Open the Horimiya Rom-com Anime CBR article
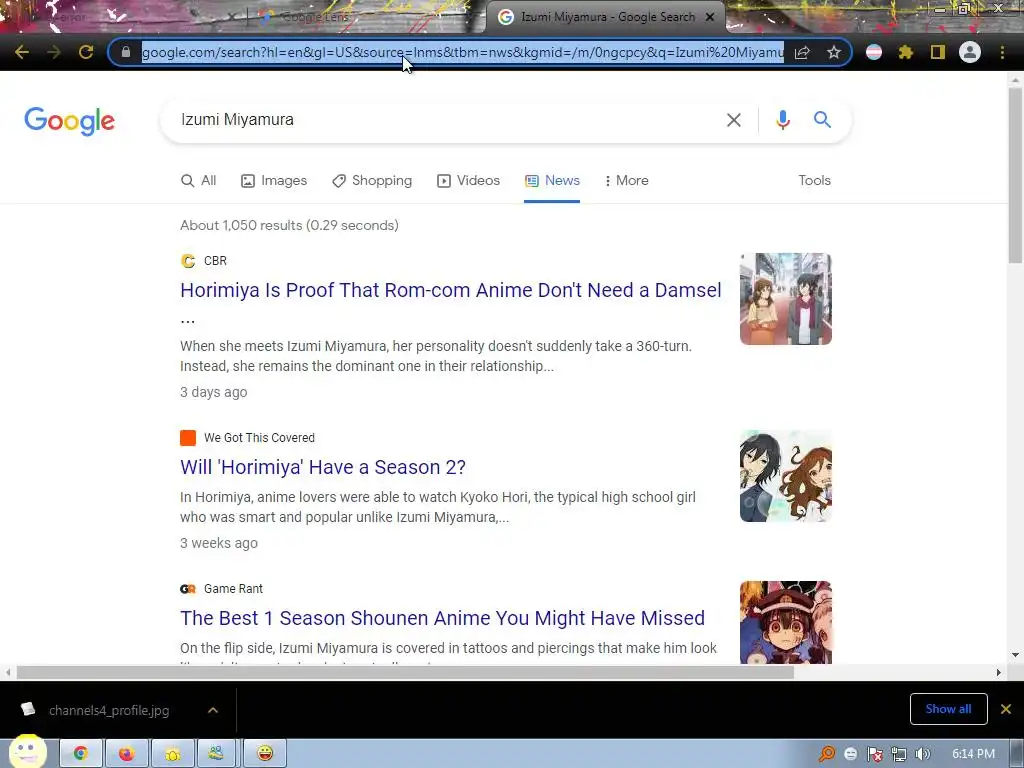 (451, 291)
